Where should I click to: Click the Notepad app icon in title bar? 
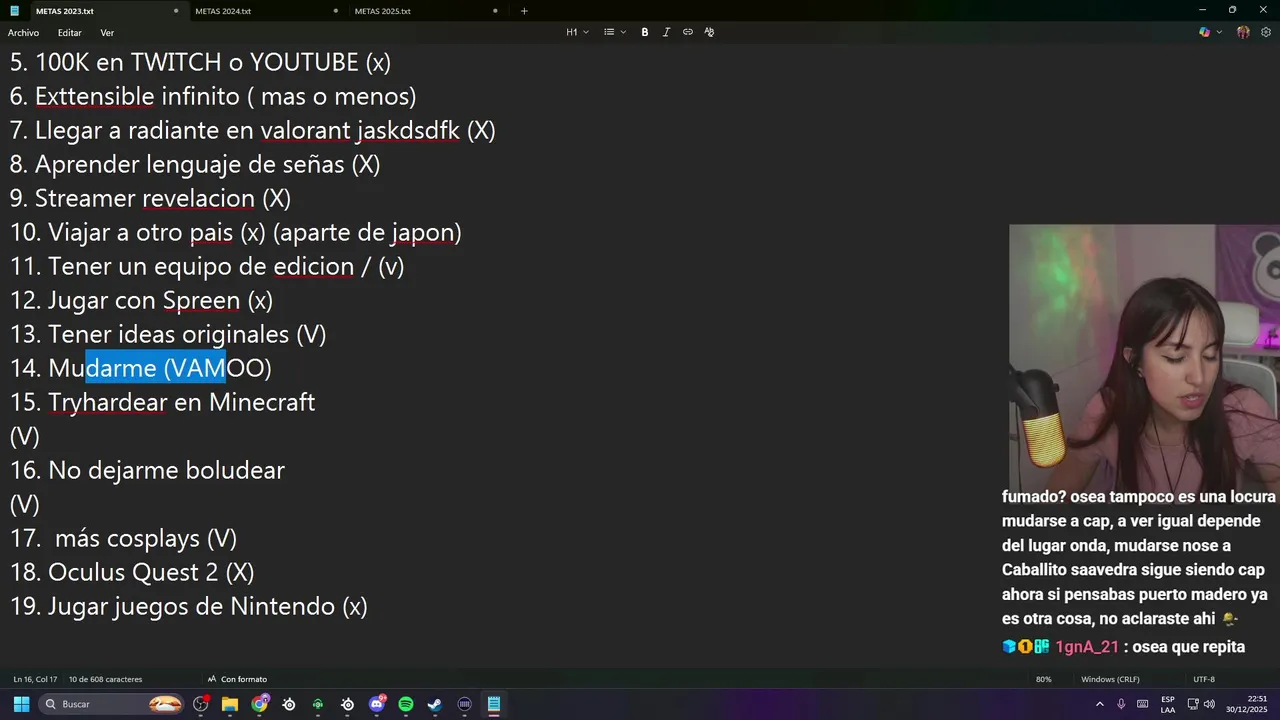click(14, 11)
